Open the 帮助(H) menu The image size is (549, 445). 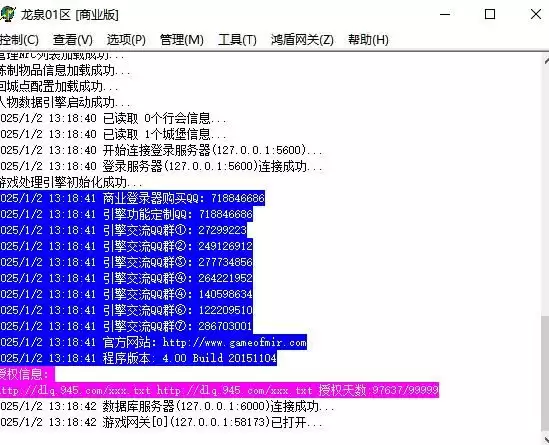click(x=368, y=40)
